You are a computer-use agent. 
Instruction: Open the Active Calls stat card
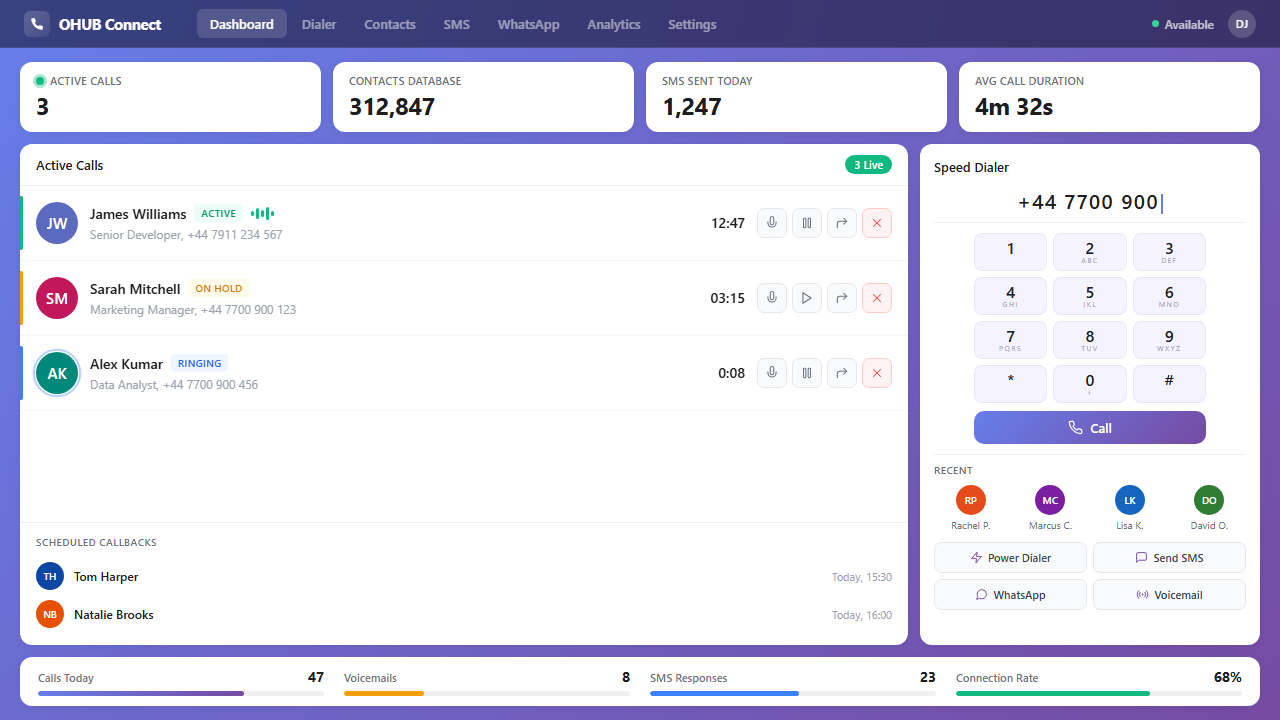tap(170, 97)
